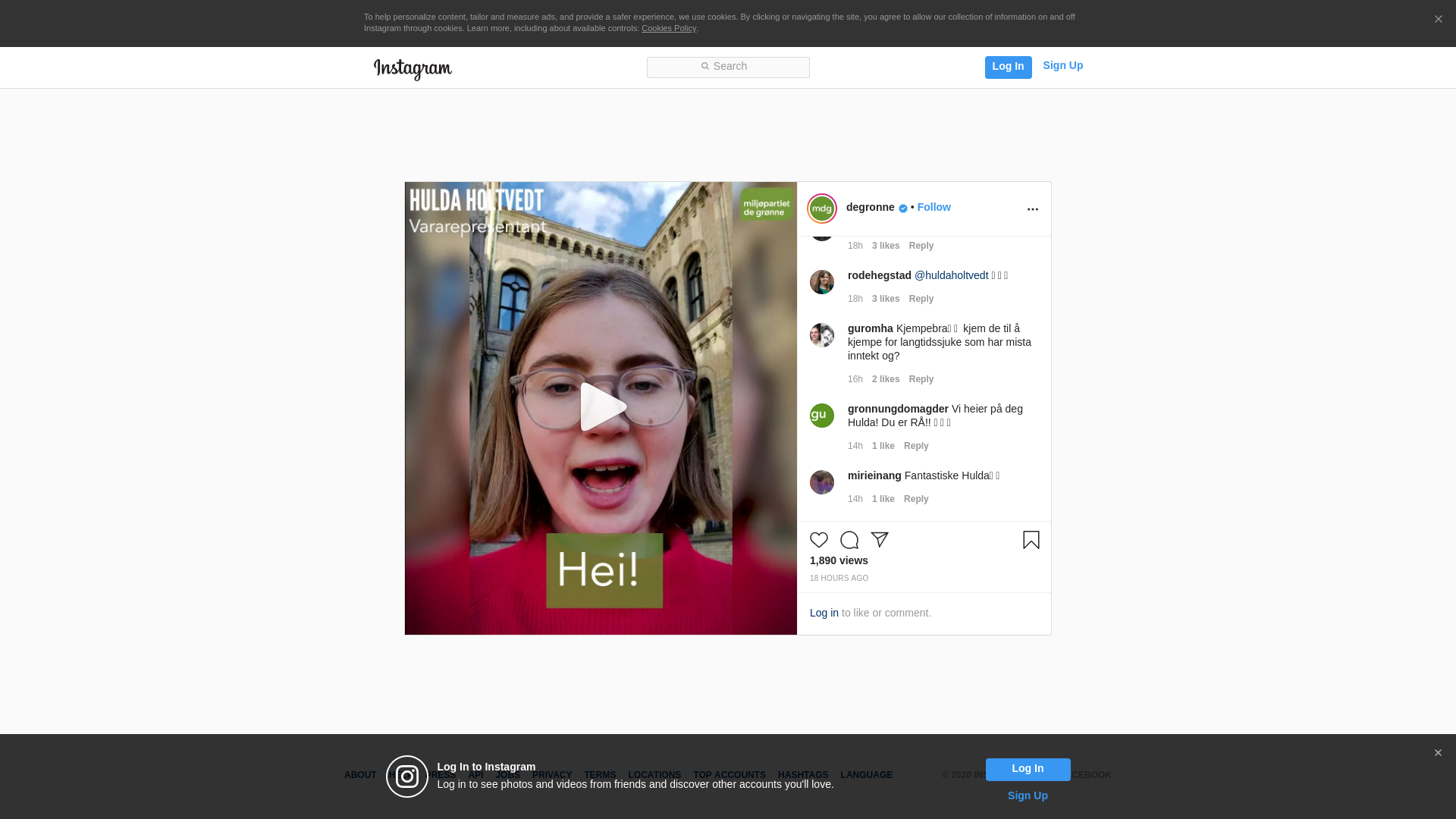Open the LANGUAGE footer selector
This screenshot has height=819, width=1456.
point(866,775)
